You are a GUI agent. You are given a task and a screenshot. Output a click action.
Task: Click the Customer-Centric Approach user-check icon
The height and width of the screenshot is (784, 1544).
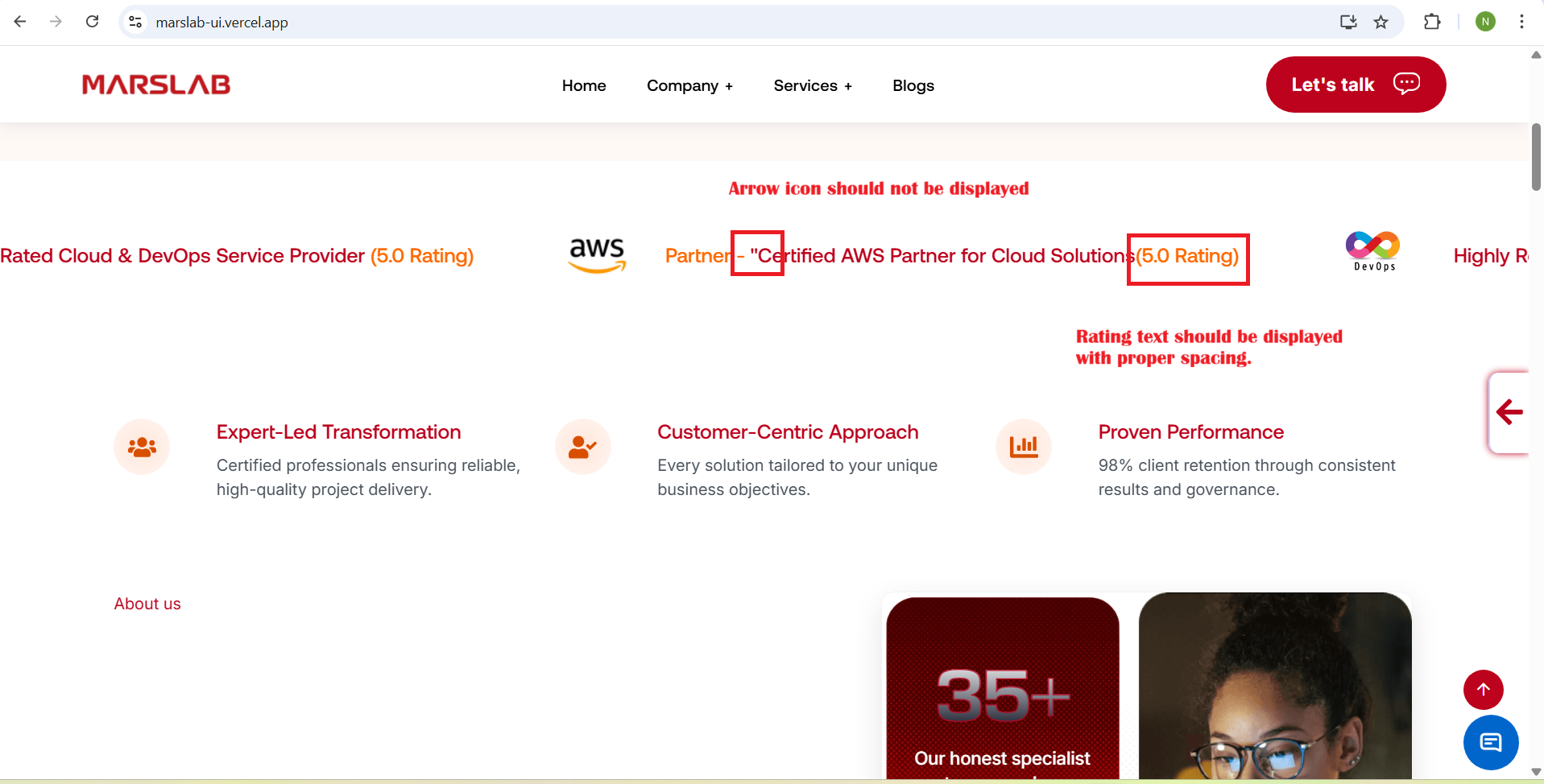582,447
